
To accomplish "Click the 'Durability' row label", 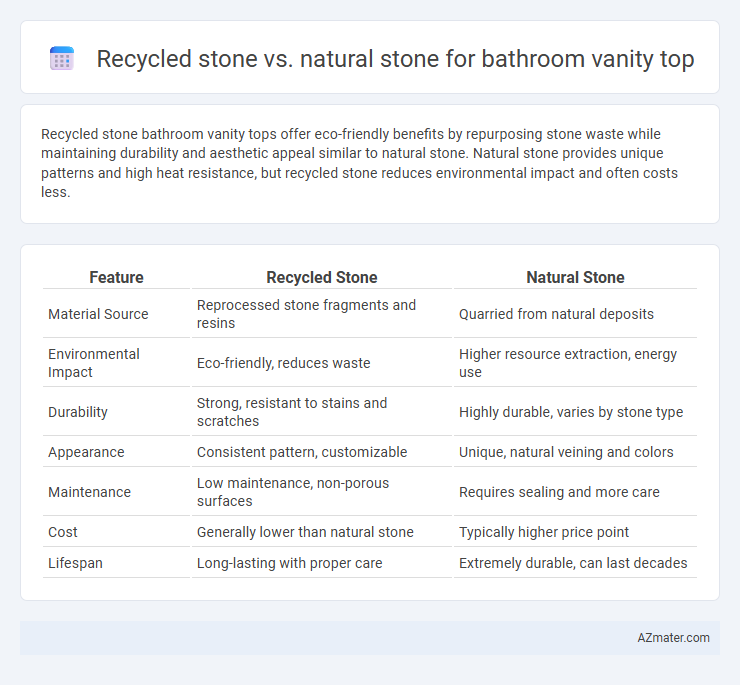I will point(78,412).
